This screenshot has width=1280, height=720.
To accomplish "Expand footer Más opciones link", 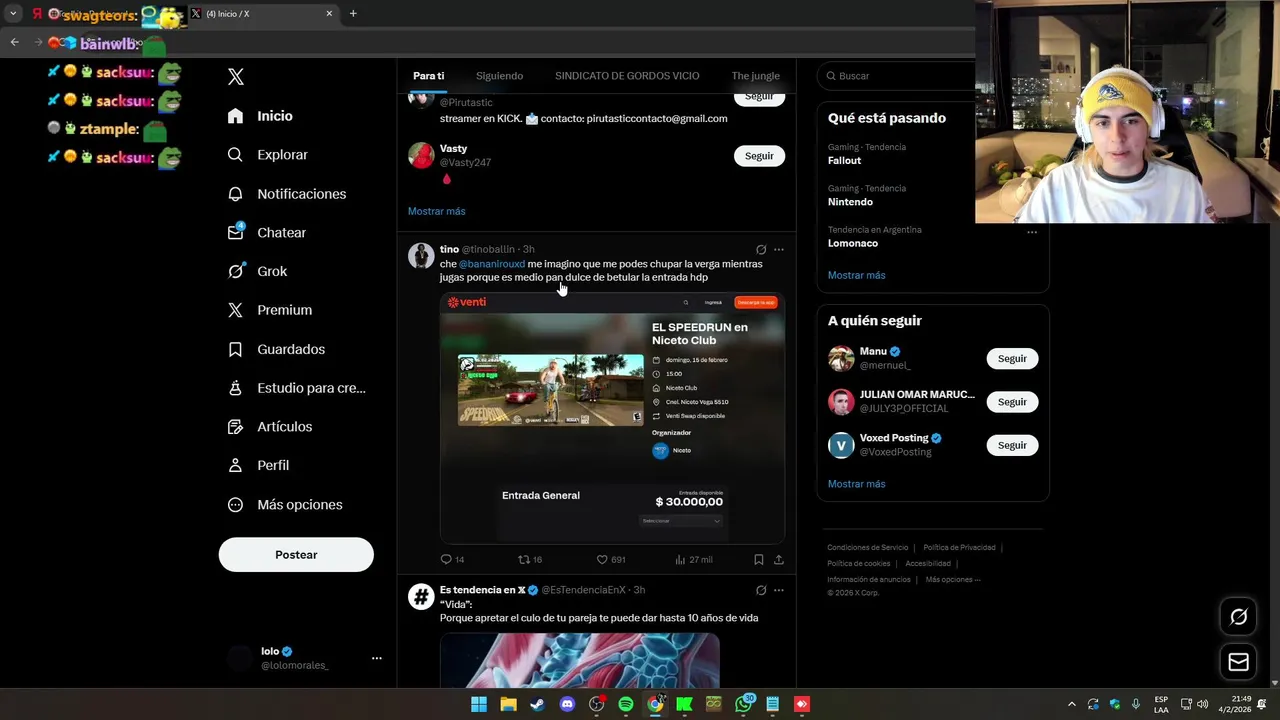I will 952,580.
